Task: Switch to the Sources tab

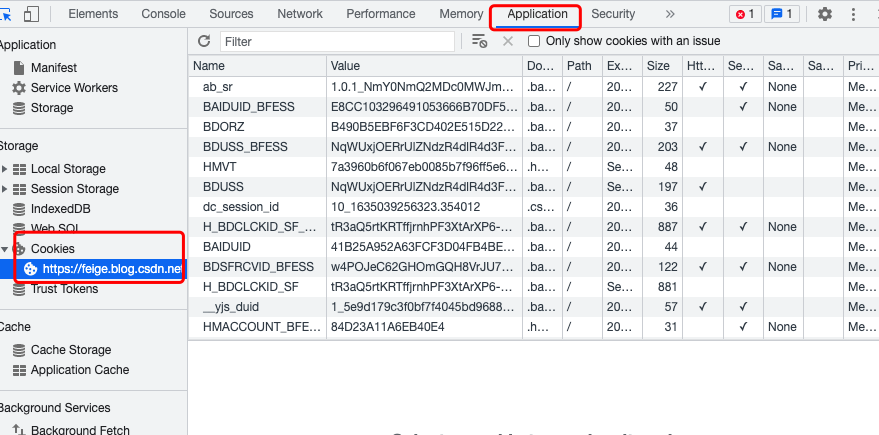Action: (x=231, y=14)
